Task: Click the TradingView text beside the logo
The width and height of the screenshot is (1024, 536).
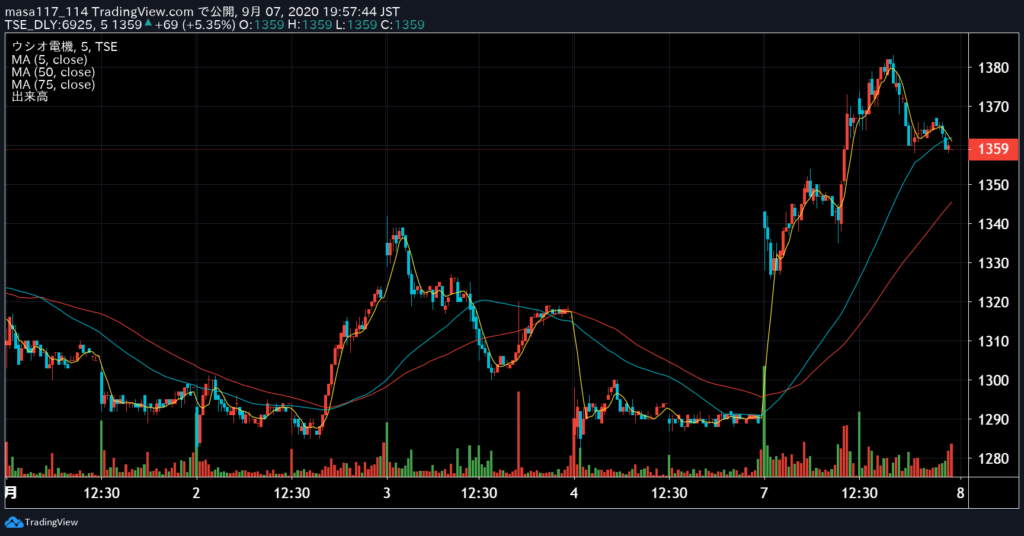Action: pos(51,522)
